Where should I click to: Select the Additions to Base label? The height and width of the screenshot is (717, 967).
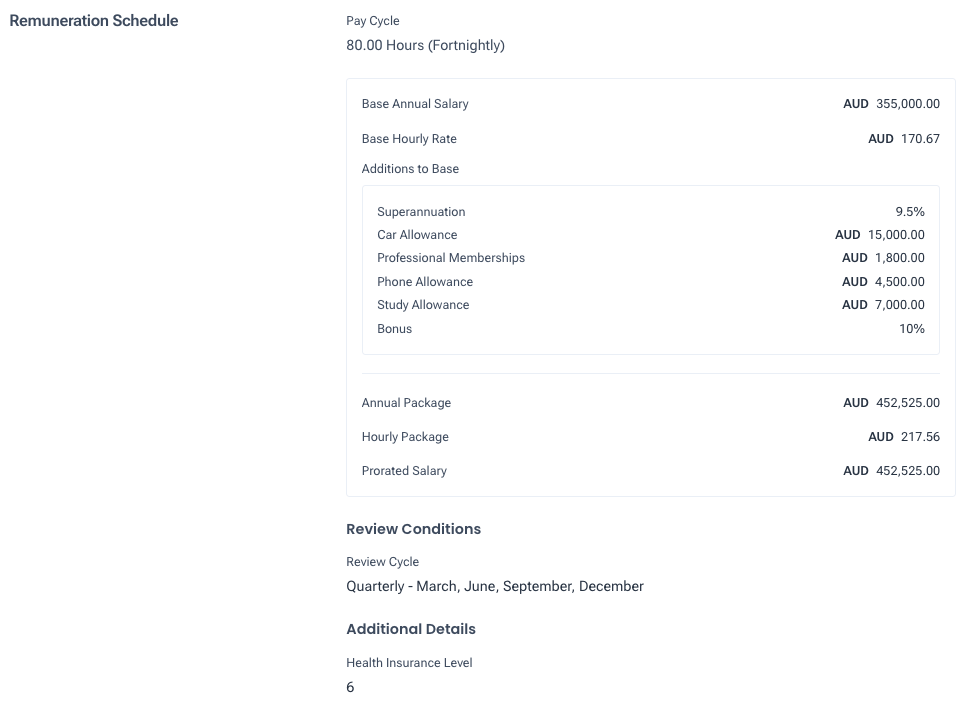pos(410,169)
